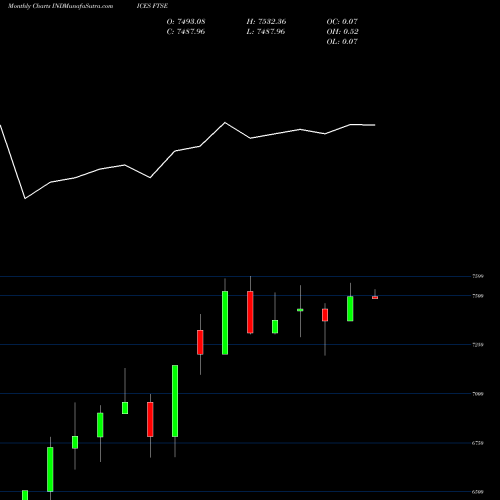The height and width of the screenshot is (500, 500).
Task: Select the 'OH: 0.52' reading
Action: pyautogui.click(x=343, y=32)
